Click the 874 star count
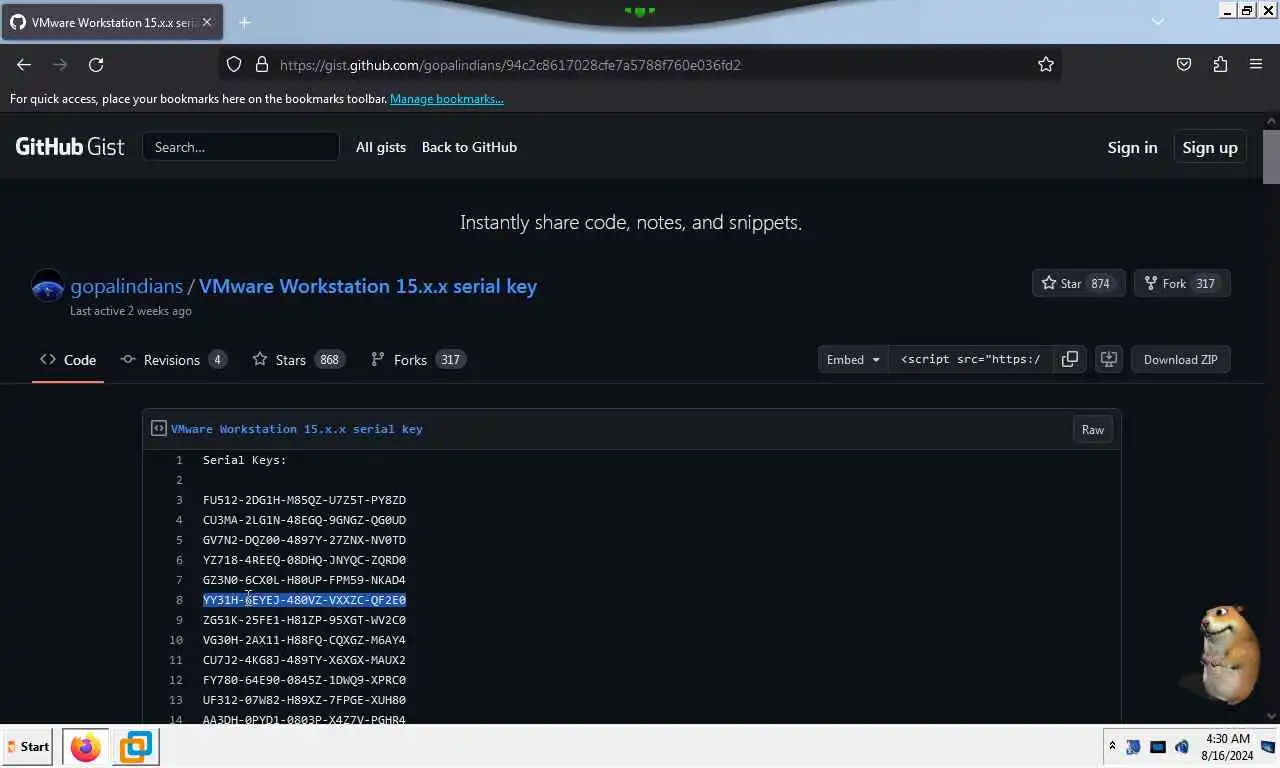Viewport: 1280px width, 768px height. pos(1100,284)
